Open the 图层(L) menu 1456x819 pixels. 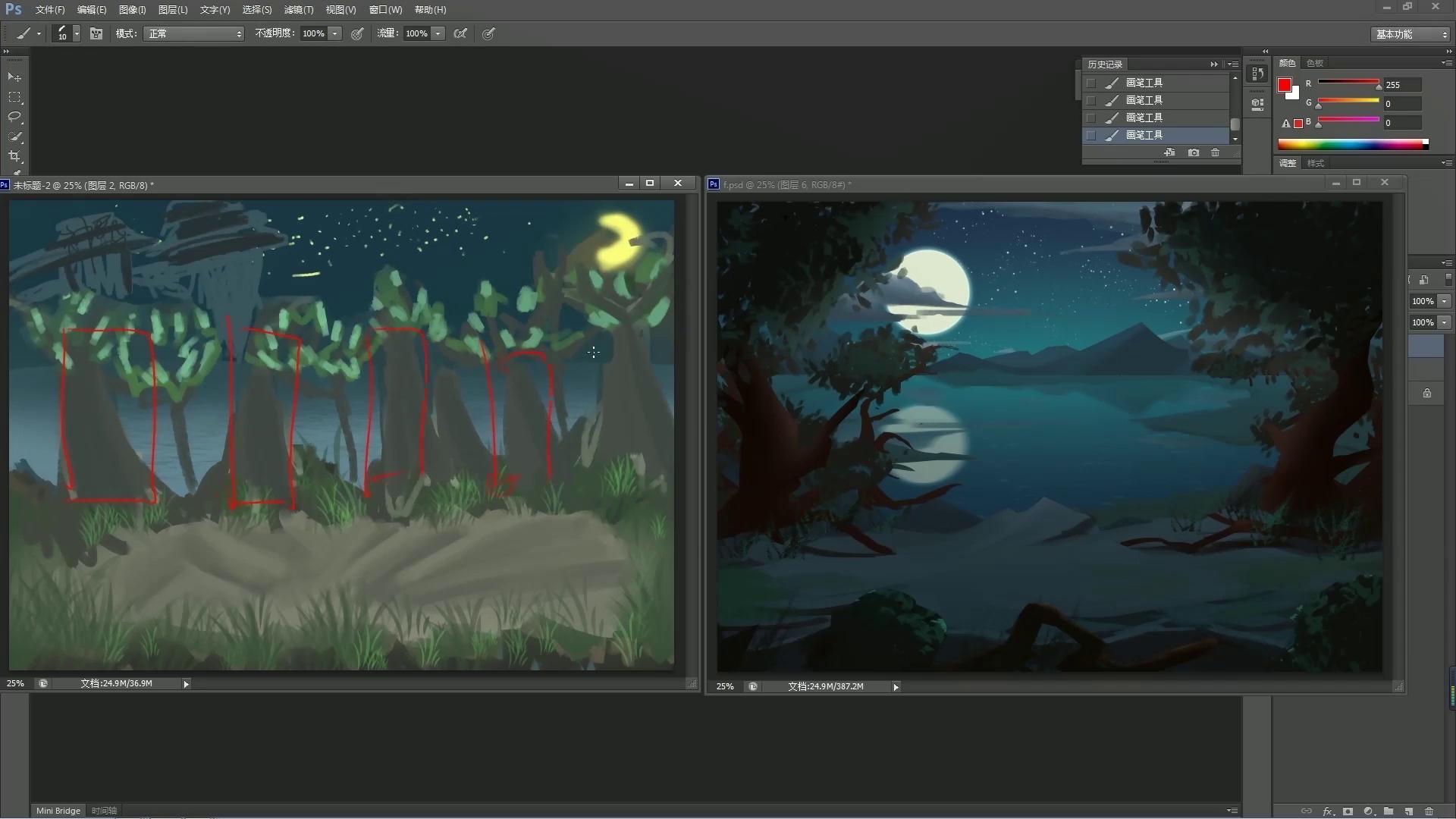coord(172,10)
